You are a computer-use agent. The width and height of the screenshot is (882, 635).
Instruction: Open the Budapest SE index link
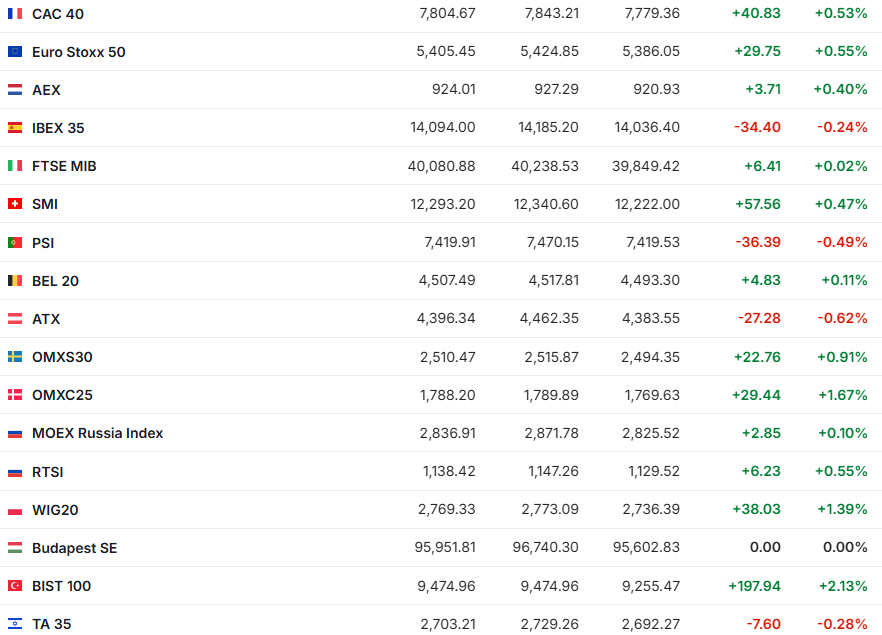74,548
